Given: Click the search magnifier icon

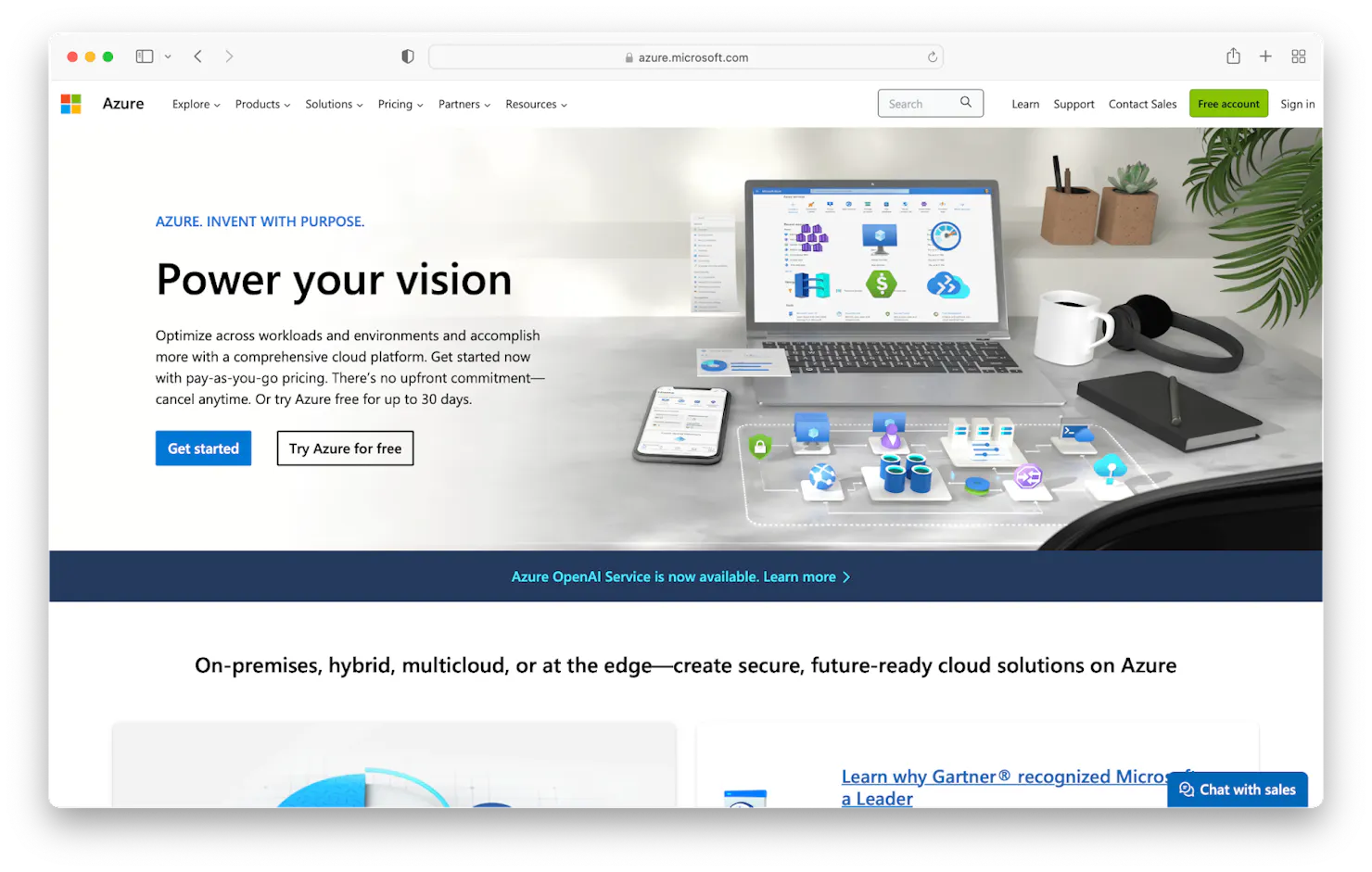Looking at the screenshot, I should pos(966,103).
